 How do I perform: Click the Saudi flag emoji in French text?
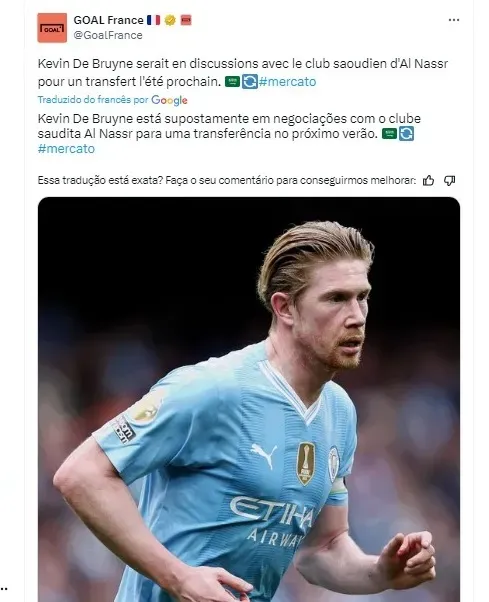click(x=232, y=81)
